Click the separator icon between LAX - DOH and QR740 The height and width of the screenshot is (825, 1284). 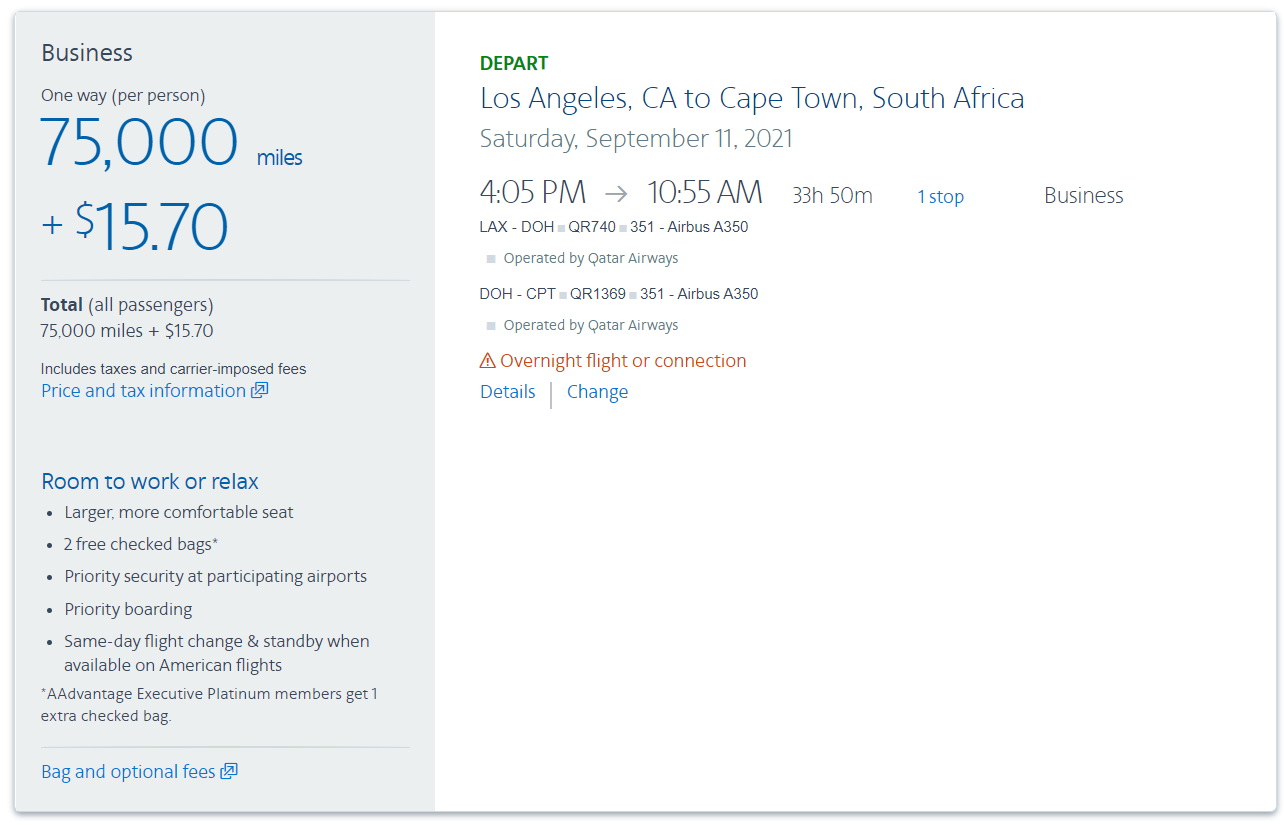click(x=561, y=227)
